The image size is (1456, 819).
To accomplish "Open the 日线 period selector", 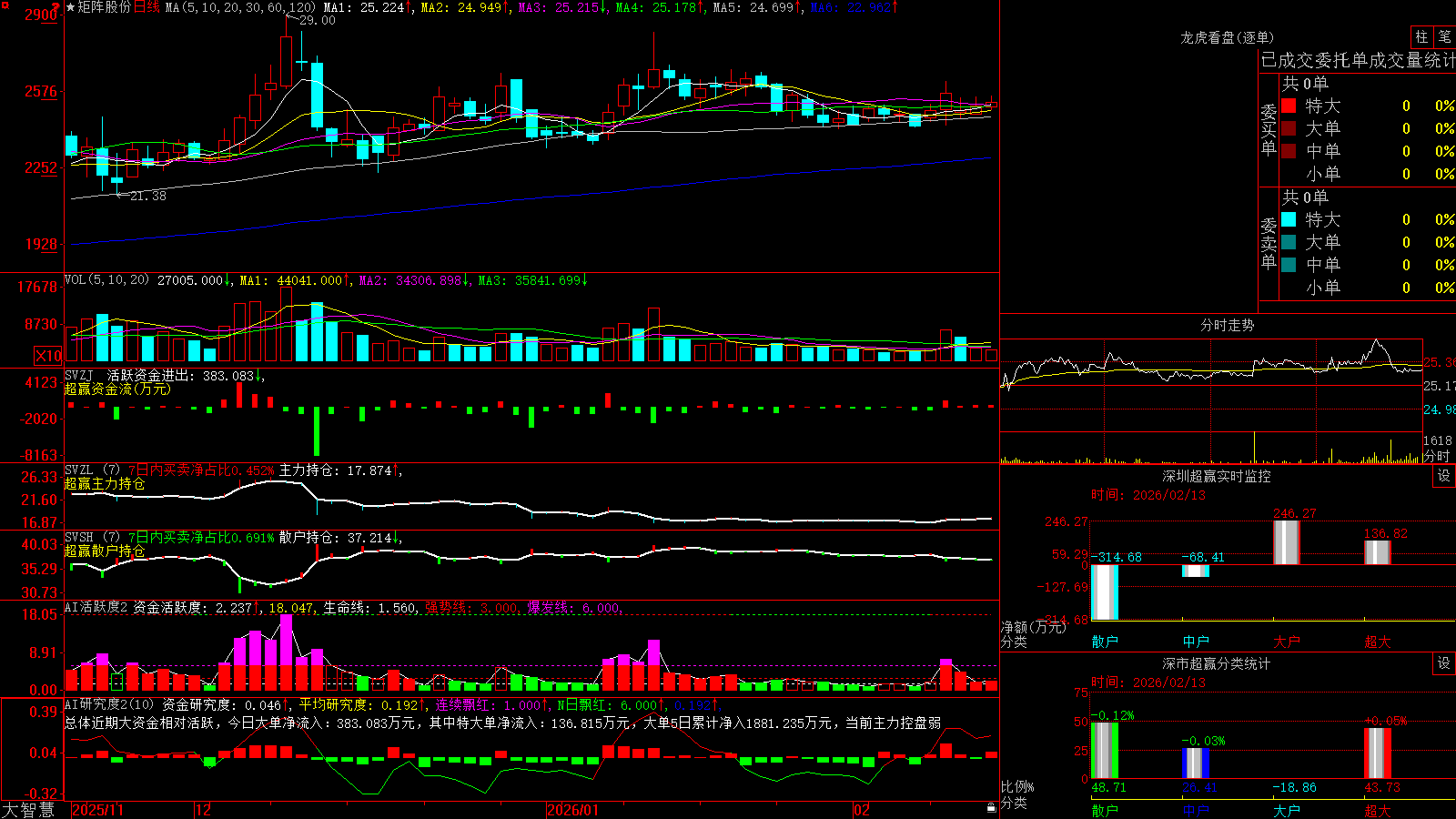I will (147, 7).
